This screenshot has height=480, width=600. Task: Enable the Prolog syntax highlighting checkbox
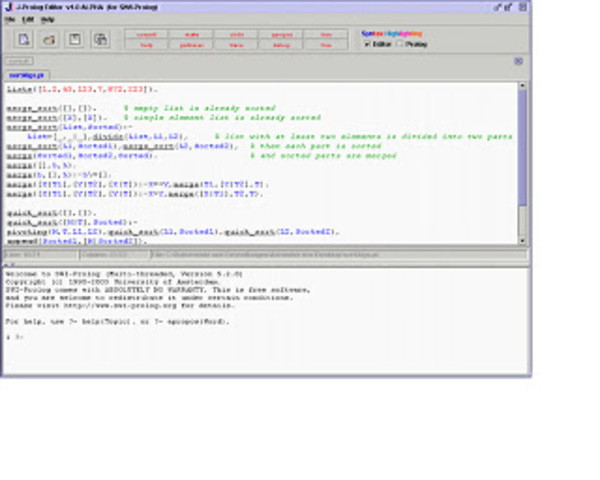pos(400,44)
